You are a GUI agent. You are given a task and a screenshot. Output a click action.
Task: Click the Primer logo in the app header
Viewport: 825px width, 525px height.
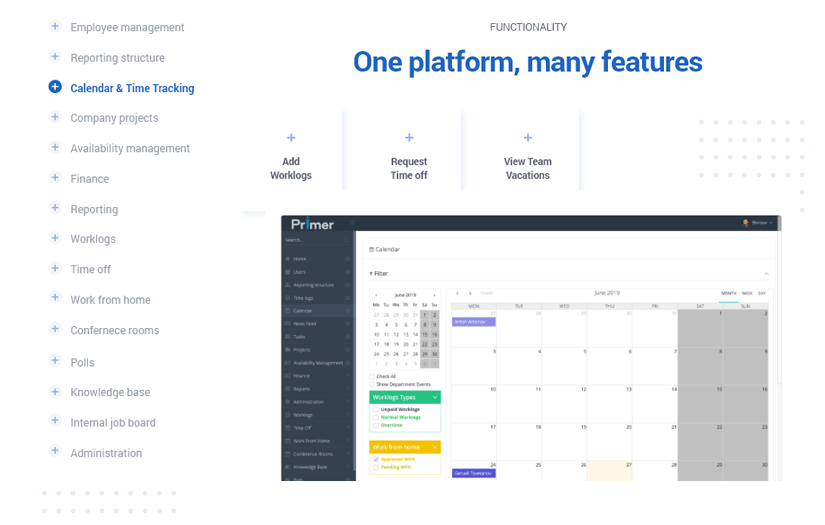click(x=313, y=225)
